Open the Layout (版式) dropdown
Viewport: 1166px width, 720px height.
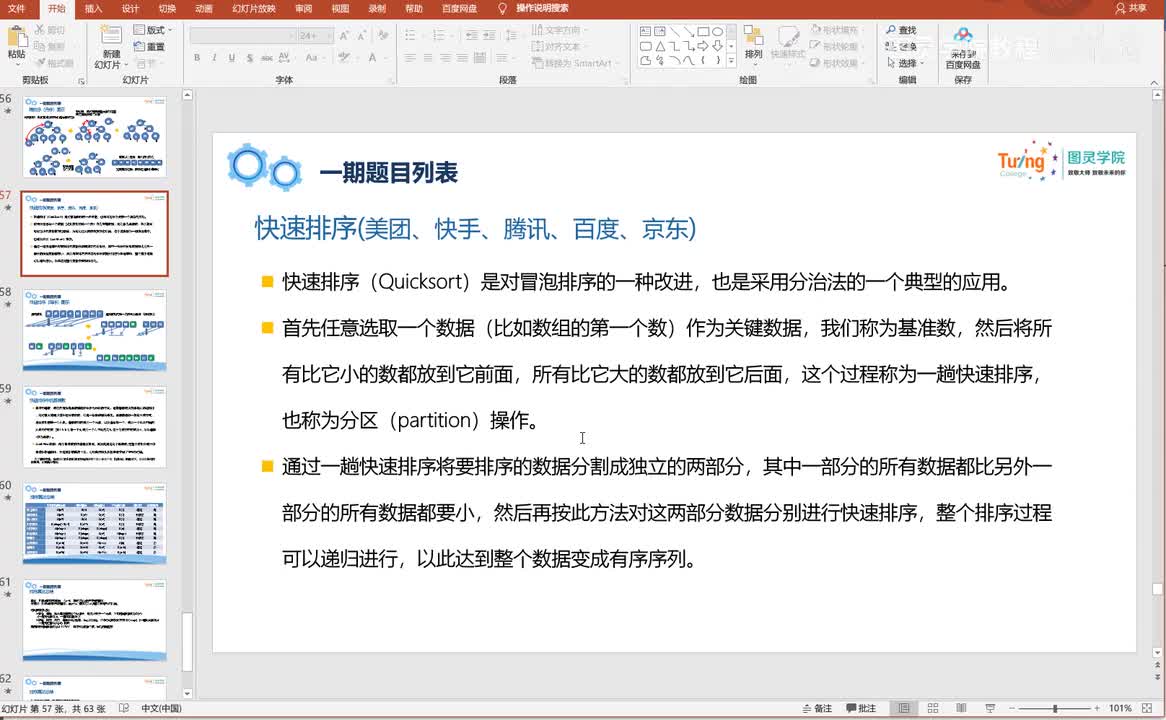153,30
